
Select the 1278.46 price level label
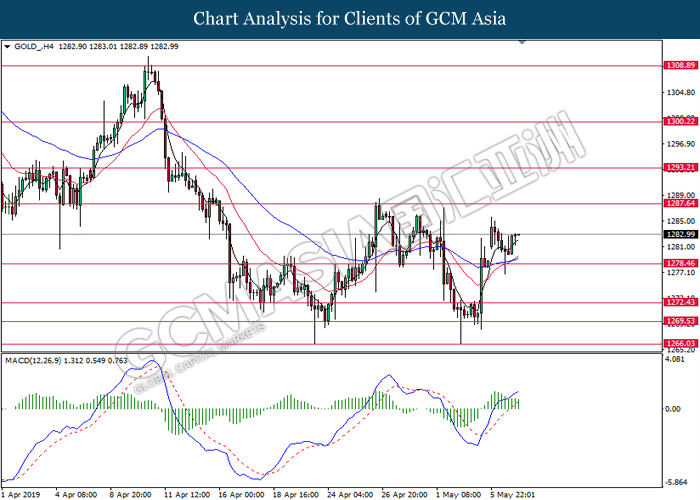click(680, 263)
